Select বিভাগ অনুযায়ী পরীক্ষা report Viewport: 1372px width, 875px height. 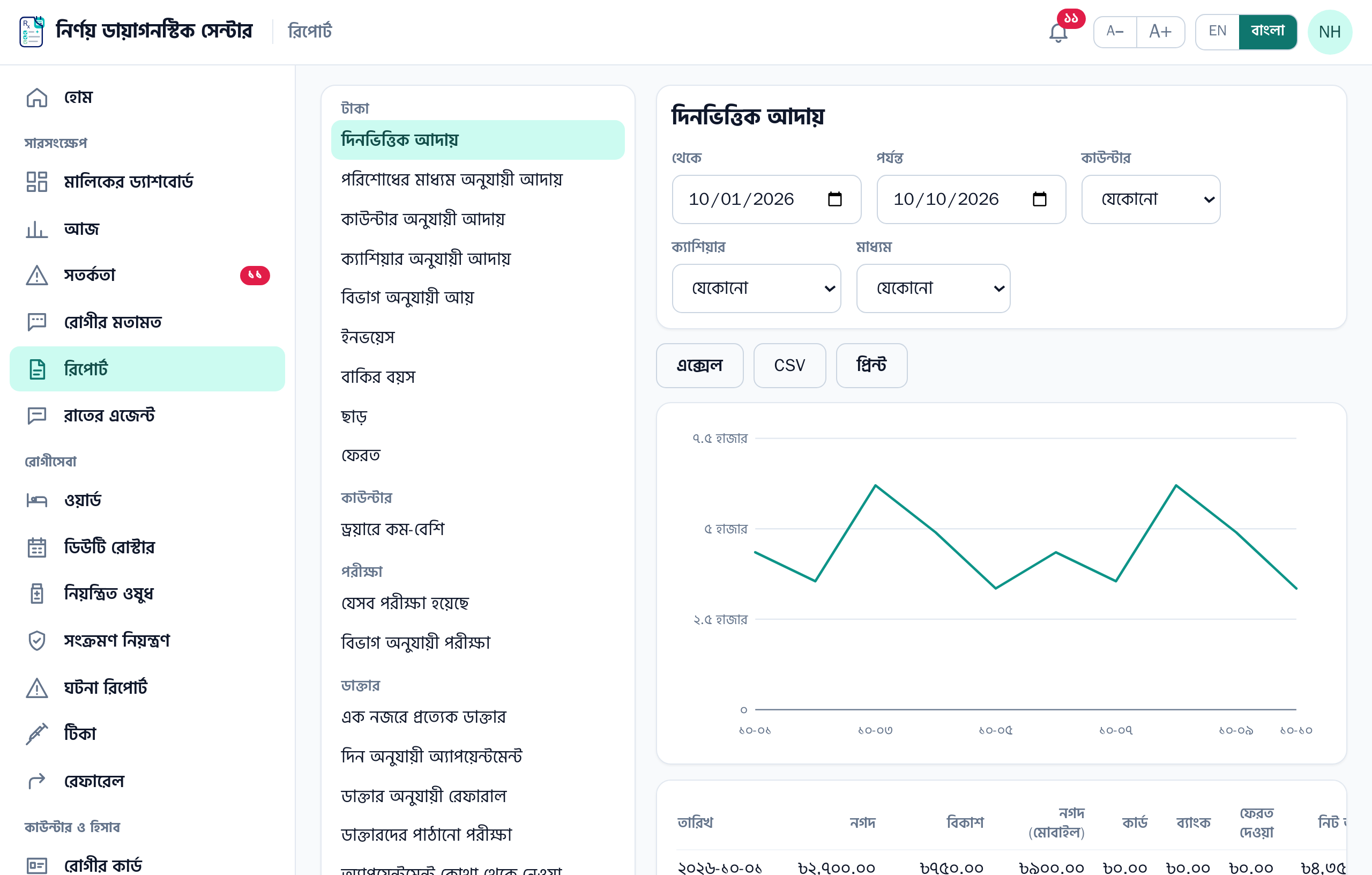coord(478,642)
